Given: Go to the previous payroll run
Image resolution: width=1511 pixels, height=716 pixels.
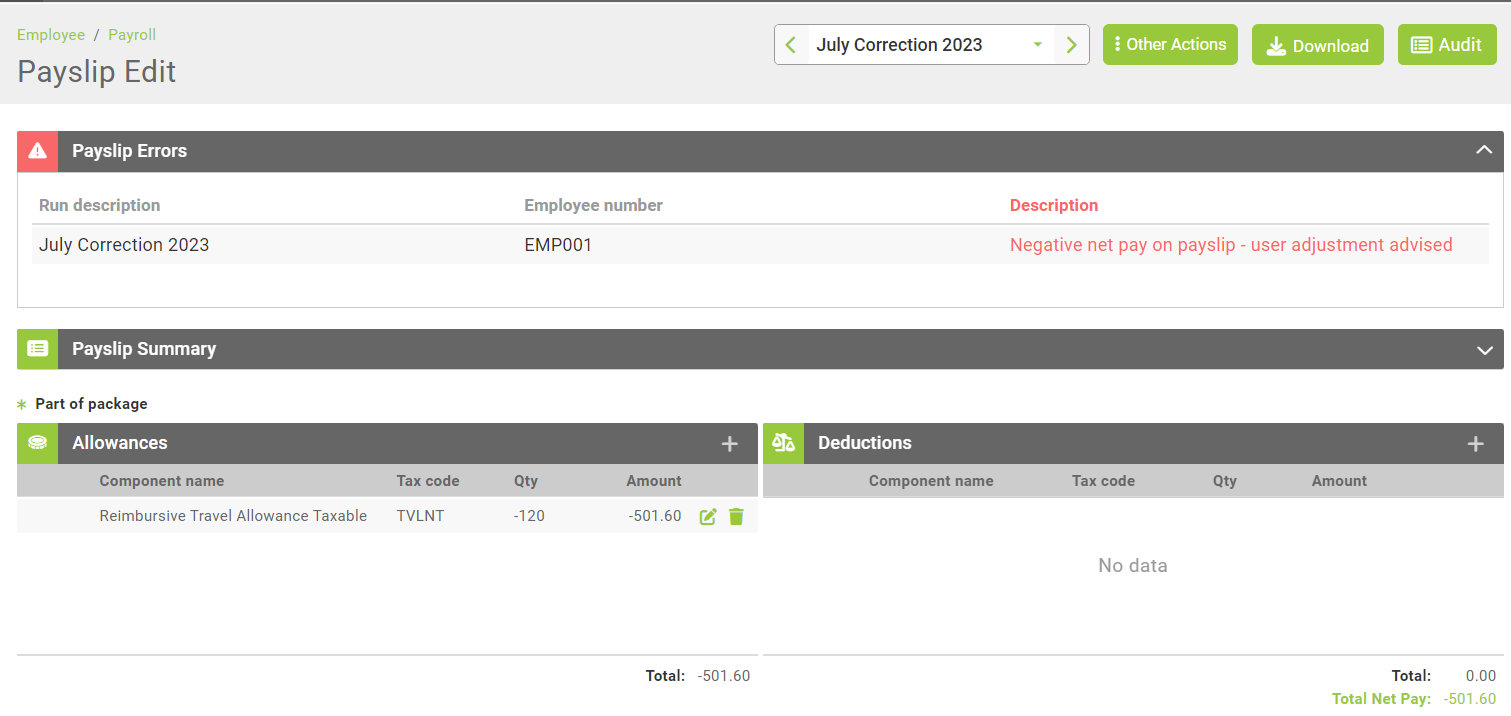Looking at the screenshot, I should 791,45.
